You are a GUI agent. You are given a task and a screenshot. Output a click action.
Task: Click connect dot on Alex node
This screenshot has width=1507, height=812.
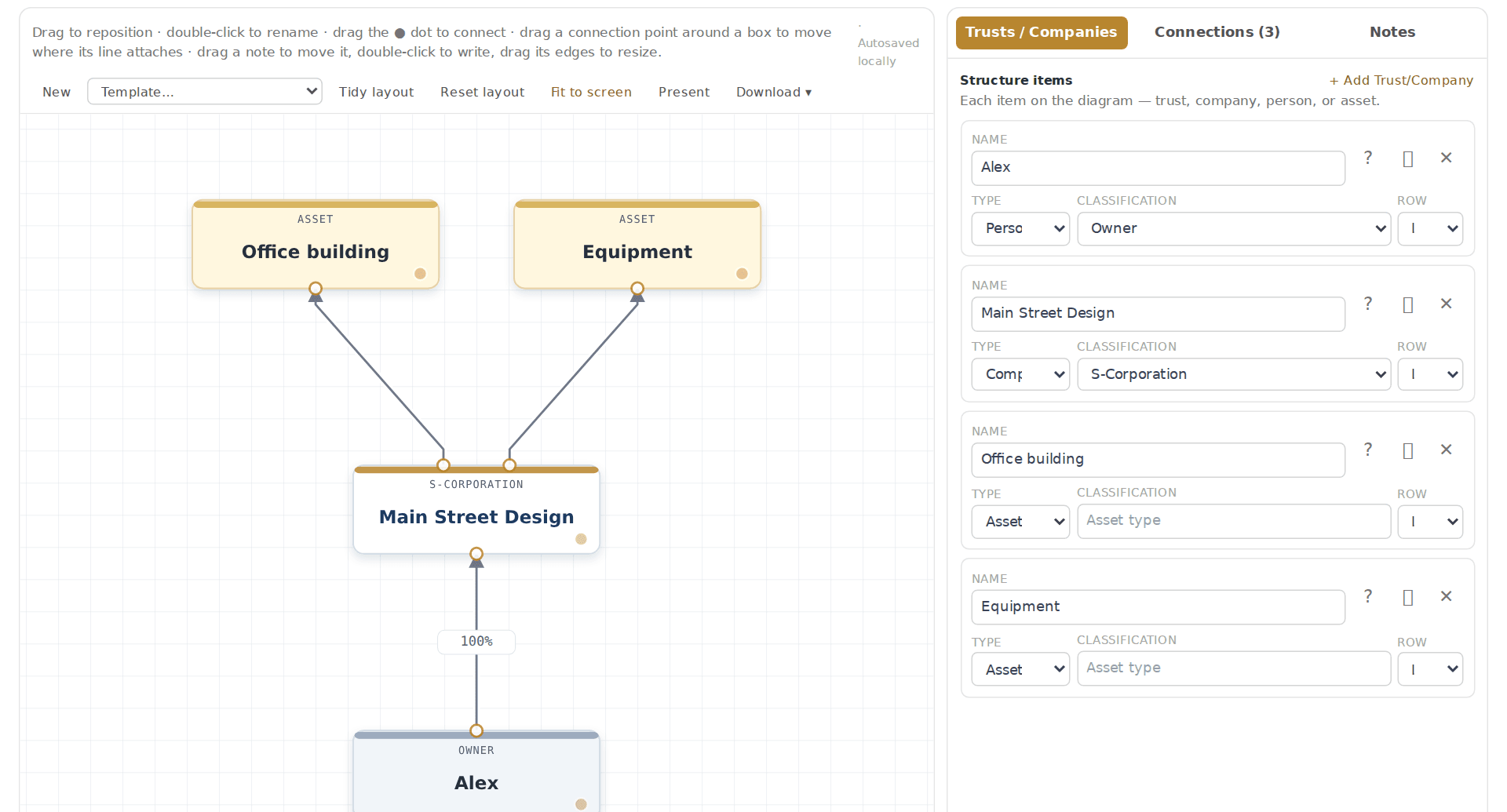tap(581, 804)
